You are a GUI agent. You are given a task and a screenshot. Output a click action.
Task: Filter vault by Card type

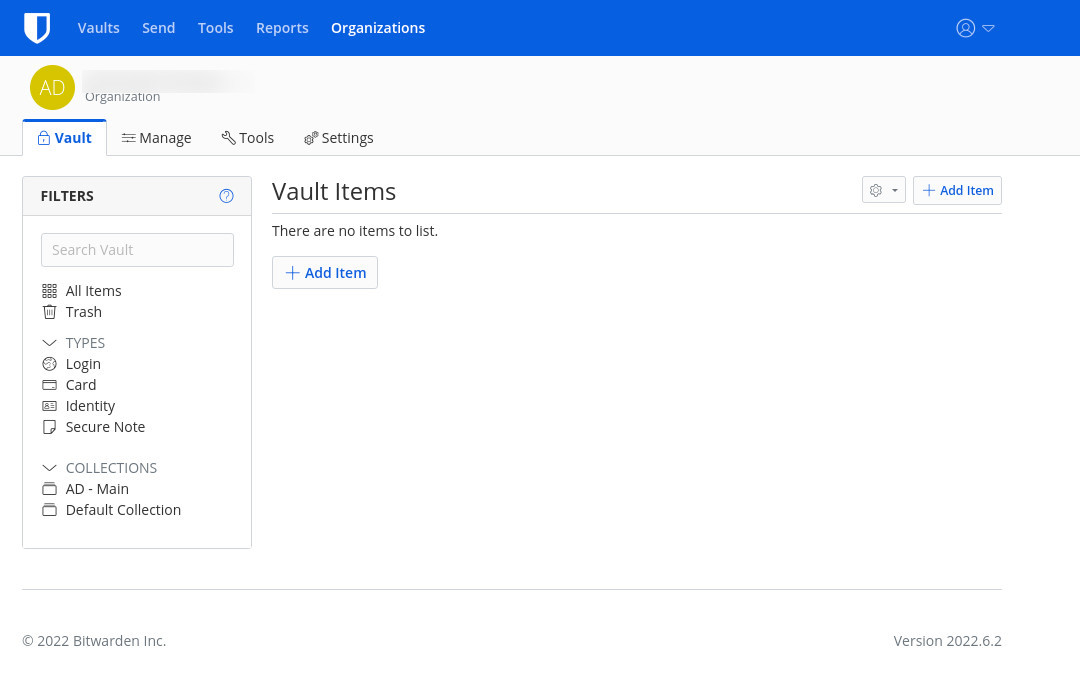pos(81,385)
